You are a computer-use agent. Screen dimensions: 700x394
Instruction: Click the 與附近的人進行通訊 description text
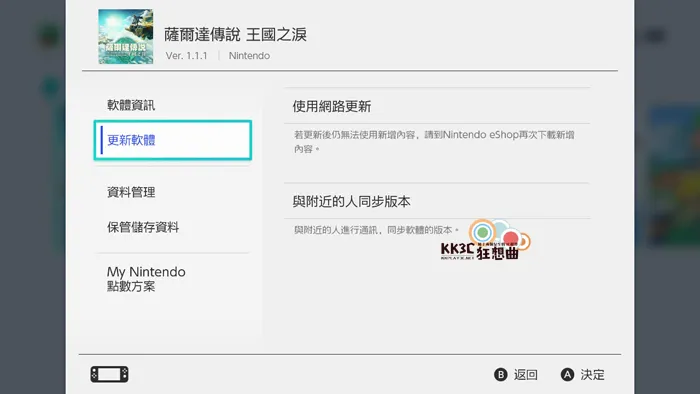coord(376,230)
